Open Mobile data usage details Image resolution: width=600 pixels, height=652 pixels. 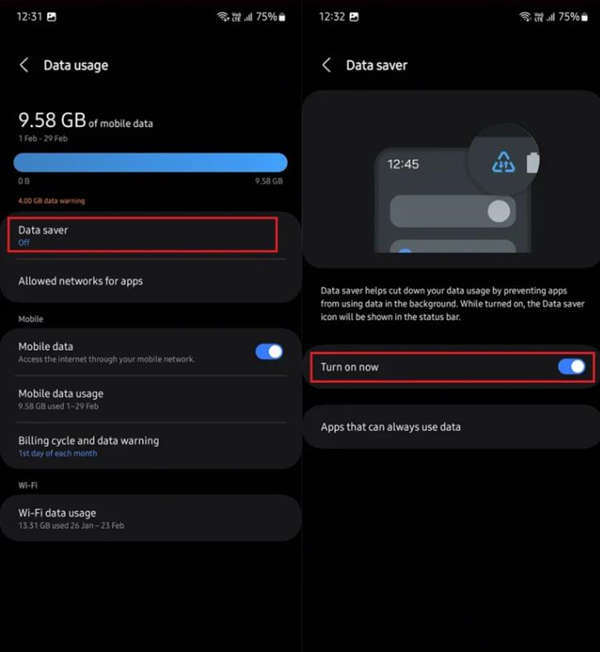coord(151,399)
